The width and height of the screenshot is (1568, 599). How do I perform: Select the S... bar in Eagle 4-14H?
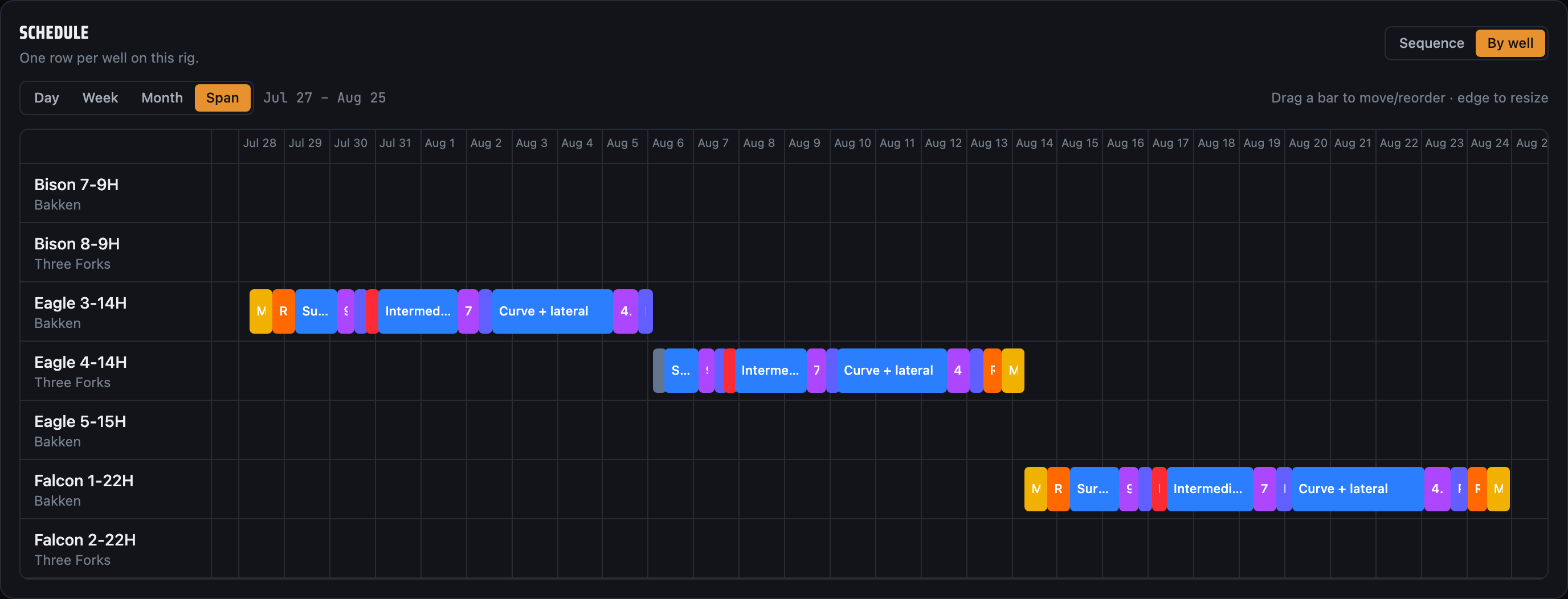[681, 371]
